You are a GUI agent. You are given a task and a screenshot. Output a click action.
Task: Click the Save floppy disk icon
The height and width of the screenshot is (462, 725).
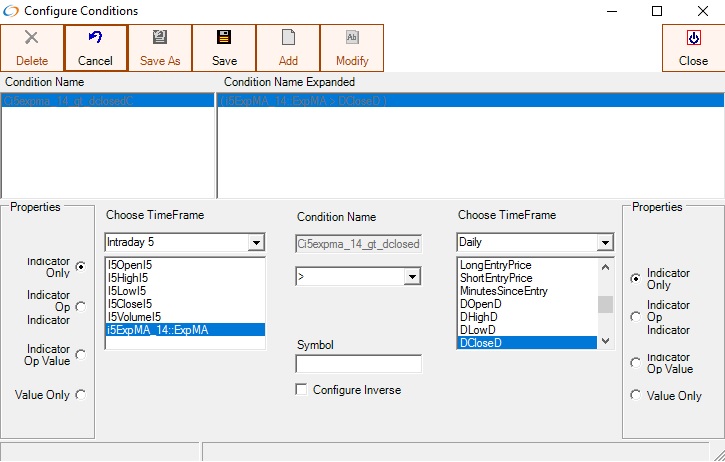coord(224,38)
